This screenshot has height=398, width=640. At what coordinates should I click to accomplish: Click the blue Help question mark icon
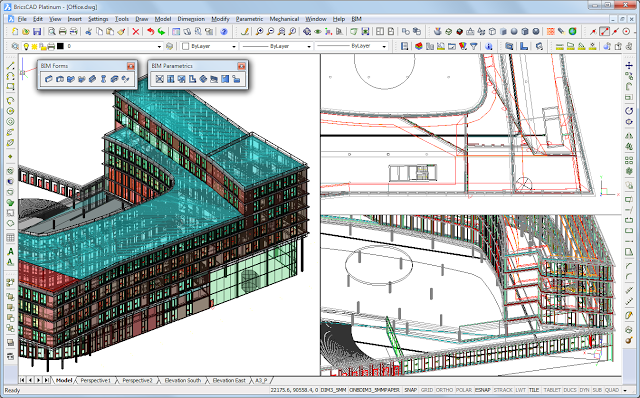[223, 31]
